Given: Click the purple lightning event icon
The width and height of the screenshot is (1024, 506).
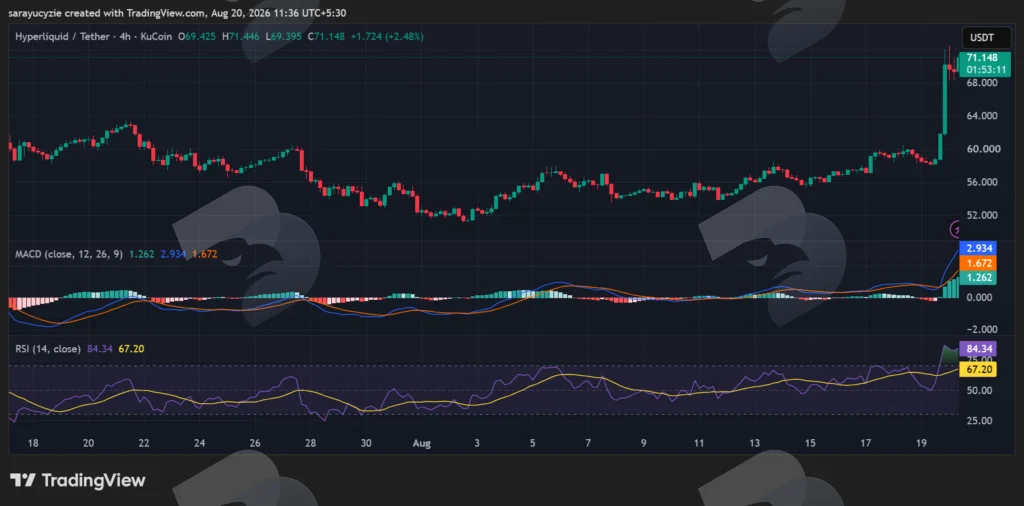Looking at the screenshot, I should tap(955, 229).
